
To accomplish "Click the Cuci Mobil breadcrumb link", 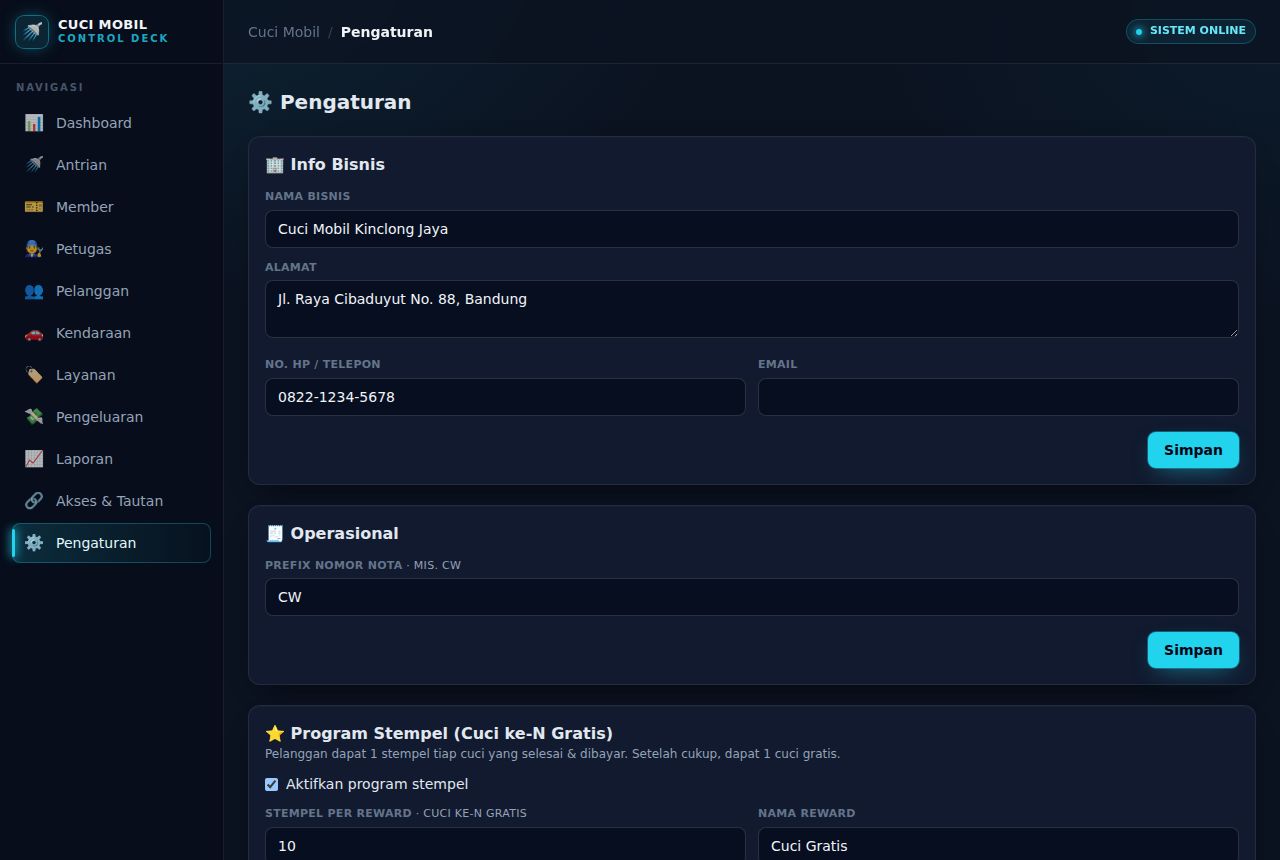I will [x=284, y=32].
